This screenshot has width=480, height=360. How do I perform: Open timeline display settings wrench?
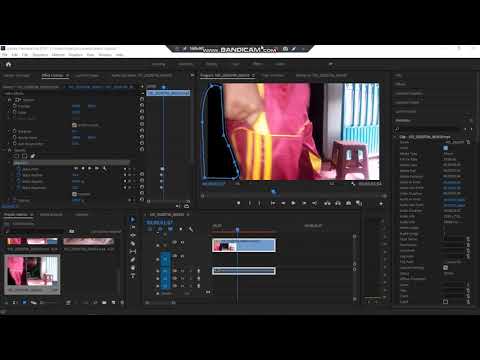[191, 229]
